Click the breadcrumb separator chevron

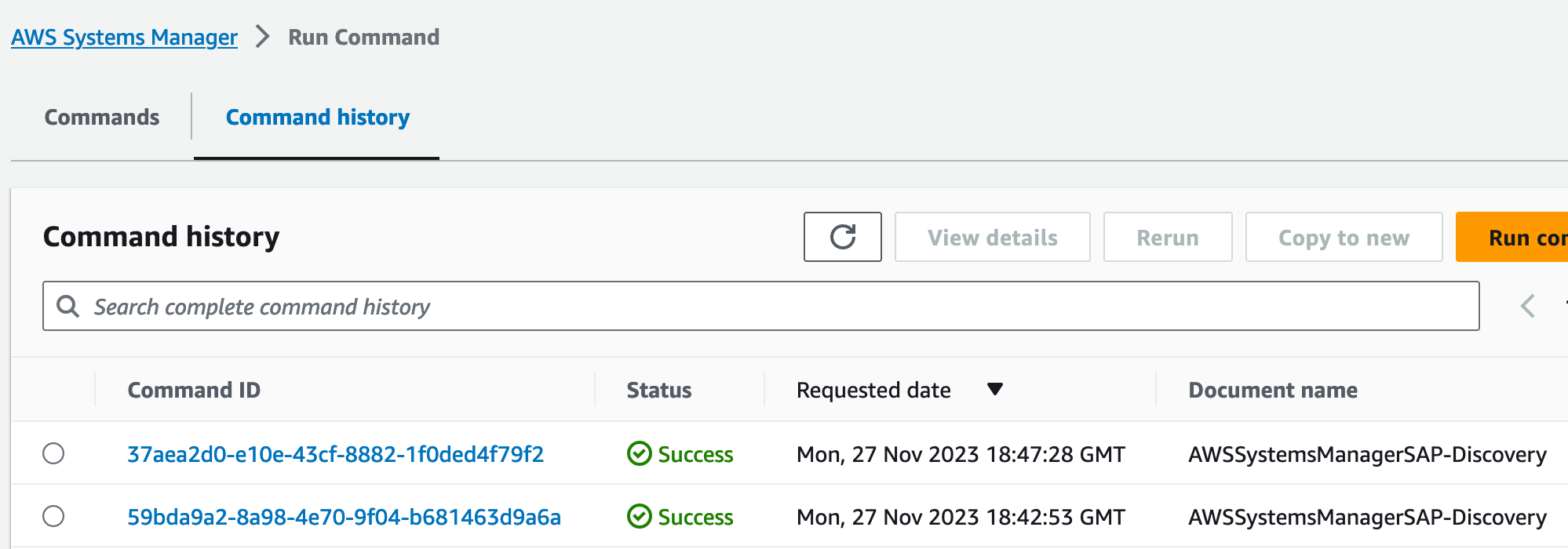click(x=263, y=37)
